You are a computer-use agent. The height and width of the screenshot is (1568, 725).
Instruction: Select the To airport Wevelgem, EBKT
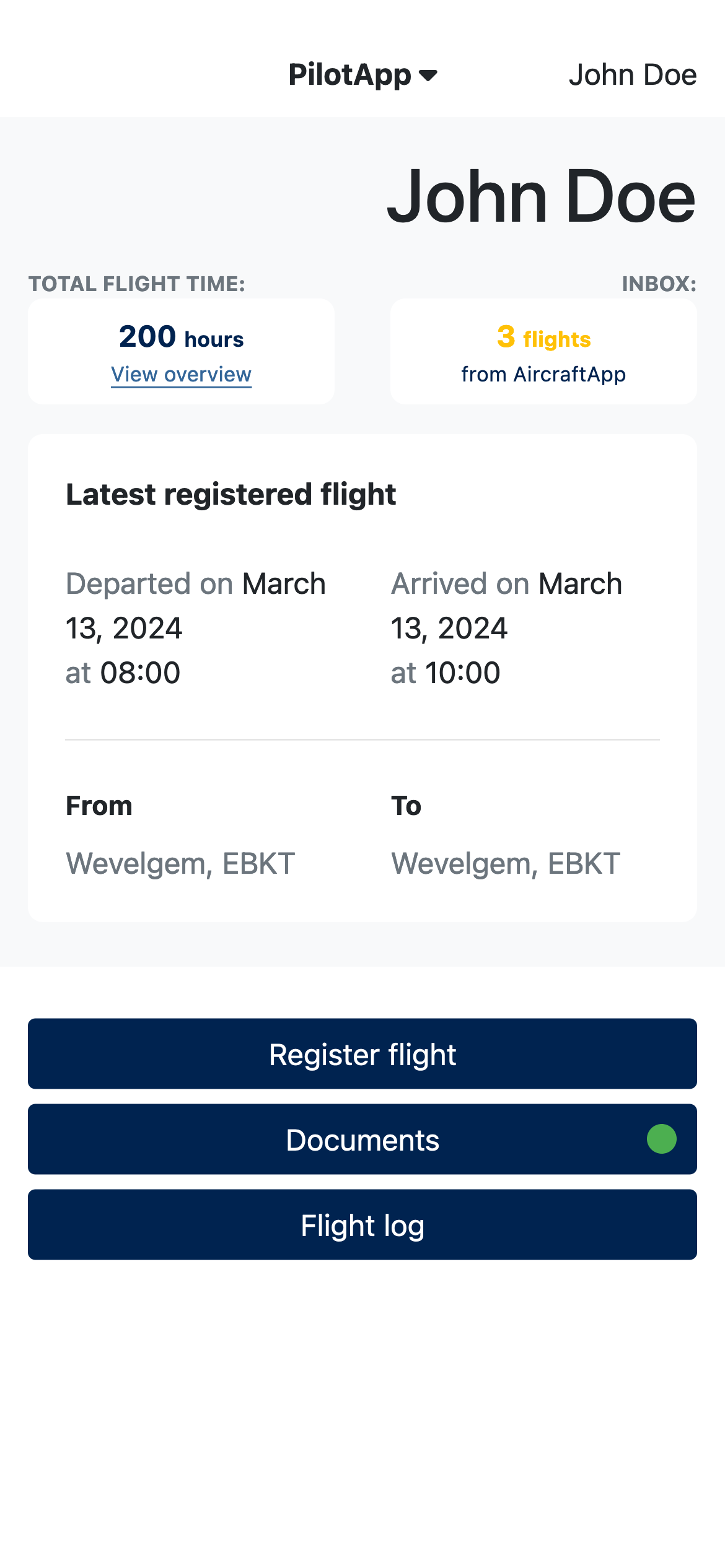click(x=506, y=863)
